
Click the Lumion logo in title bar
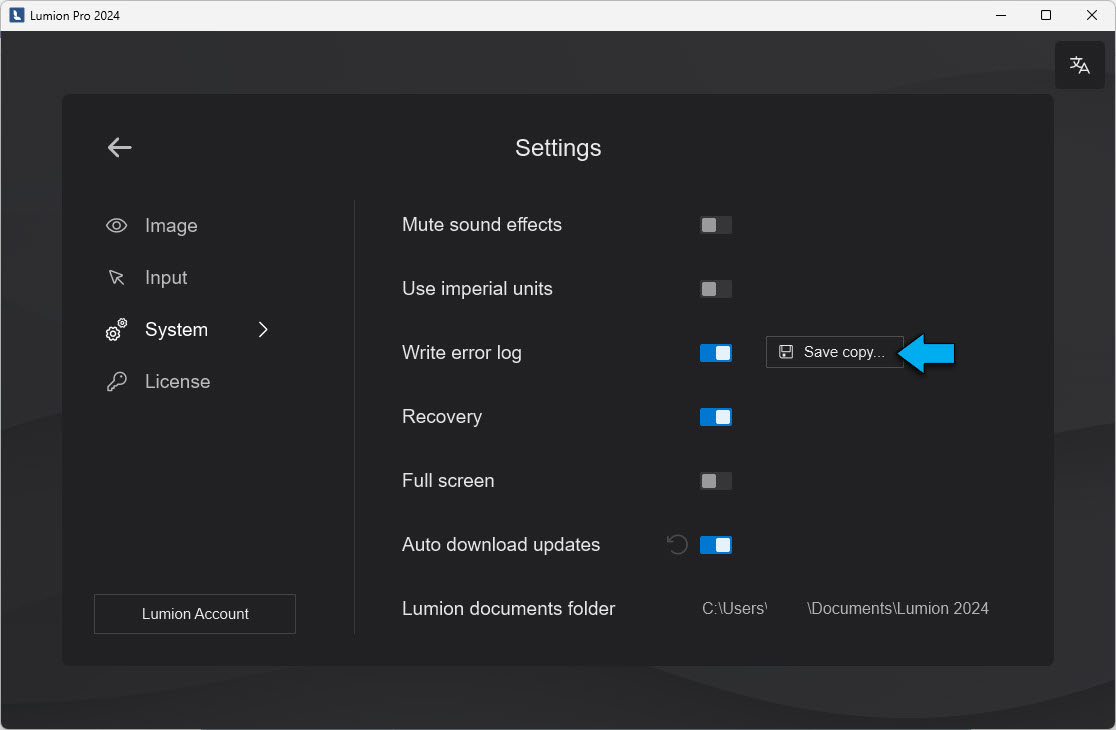[16, 15]
